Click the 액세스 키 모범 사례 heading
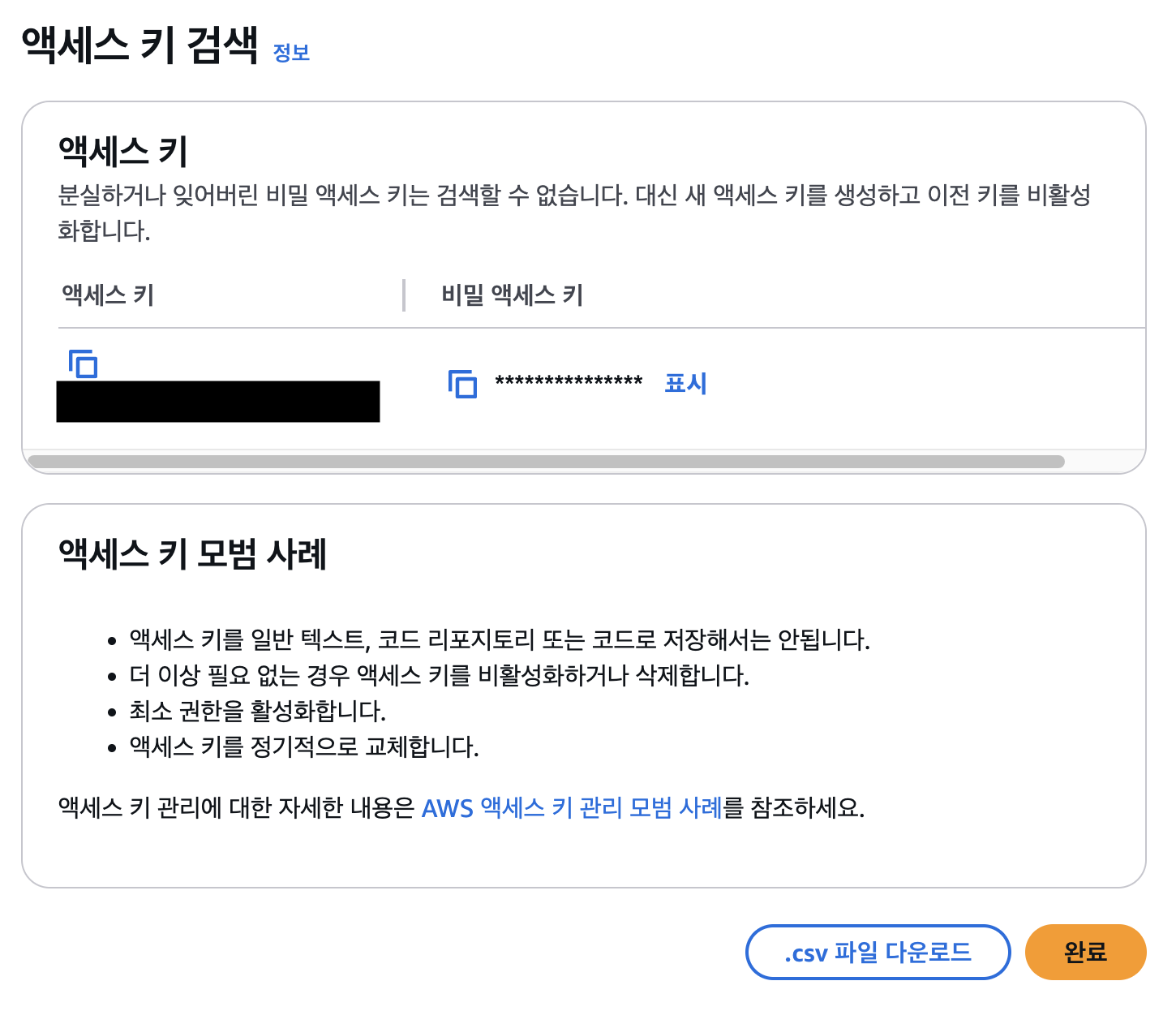1176x1011 pixels. tap(192, 554)
